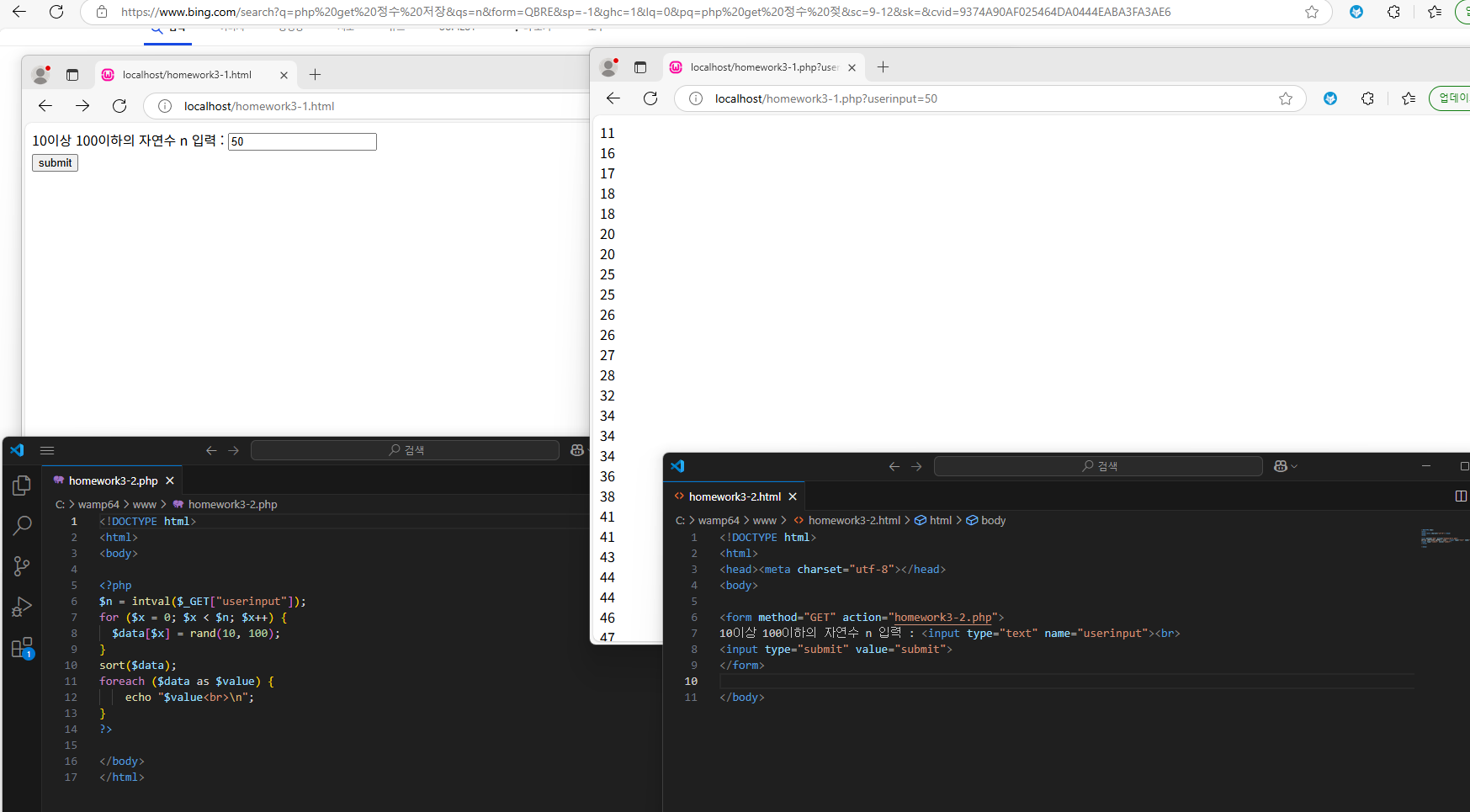Go back in homework3-1.html browser window
Viewport: 1470px width, 812px height.
[45, 106]
